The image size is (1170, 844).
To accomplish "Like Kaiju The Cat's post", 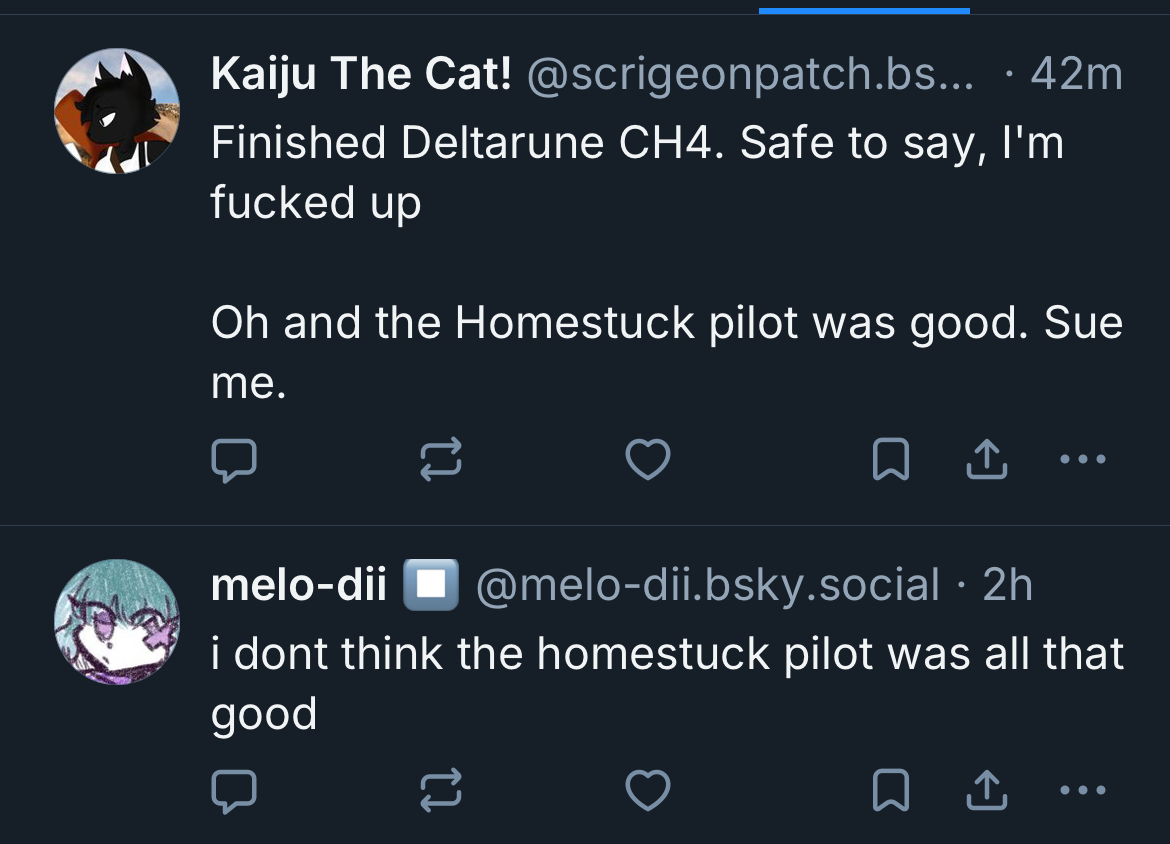I will click(x=647, y=460).
